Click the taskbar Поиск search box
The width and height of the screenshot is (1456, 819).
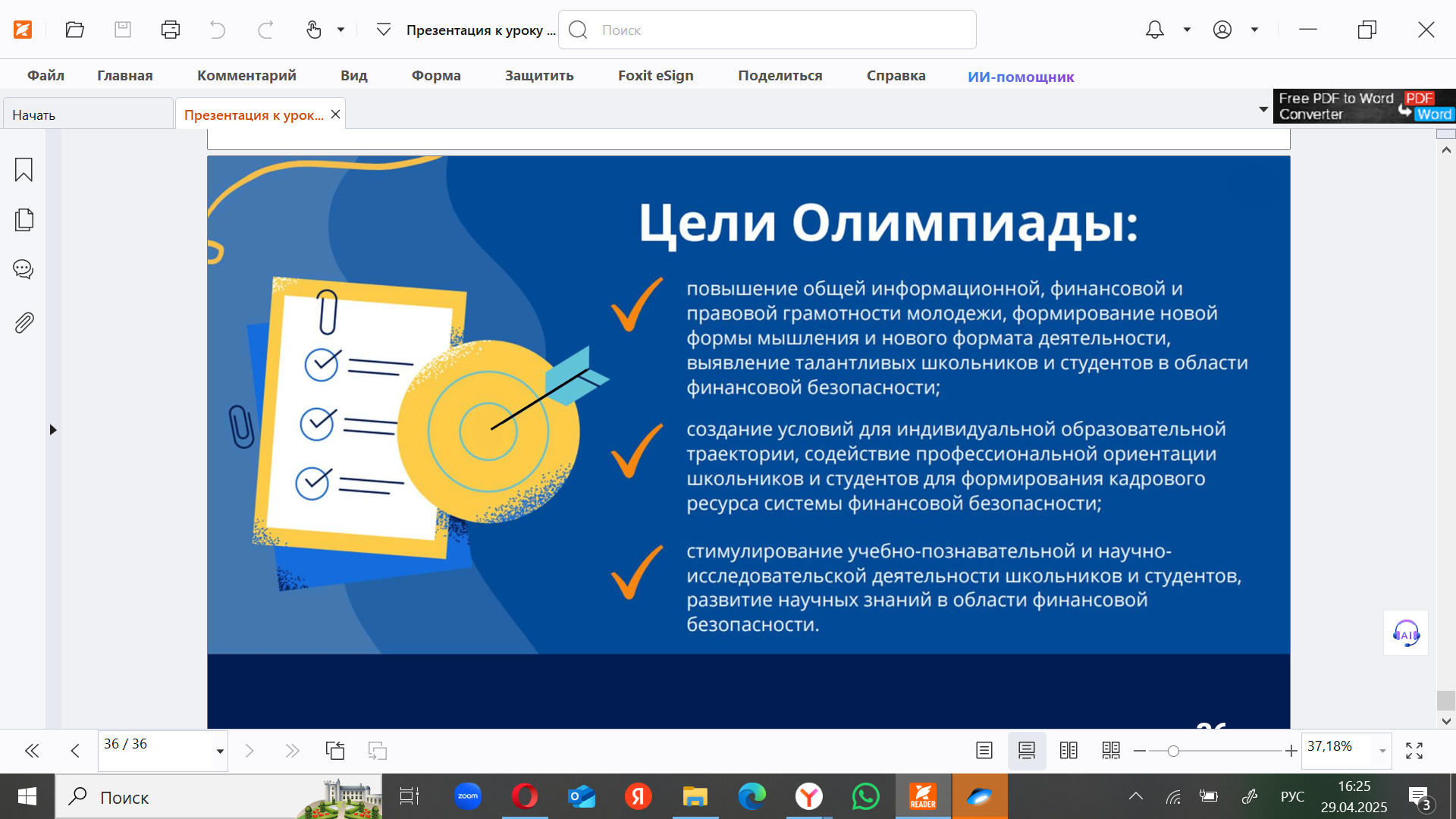(218, 796)
